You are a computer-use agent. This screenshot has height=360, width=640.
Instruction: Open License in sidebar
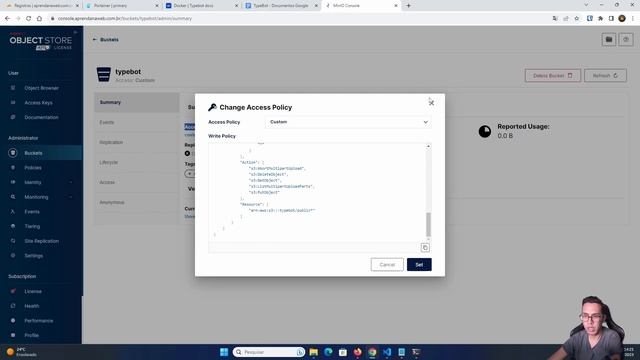click(33, 291)
